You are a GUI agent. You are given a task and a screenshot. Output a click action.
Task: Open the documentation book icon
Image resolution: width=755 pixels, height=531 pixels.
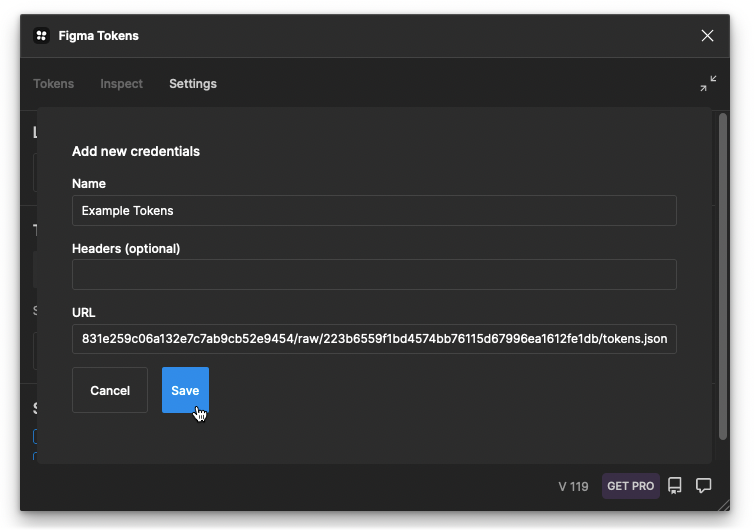[675, 486]
